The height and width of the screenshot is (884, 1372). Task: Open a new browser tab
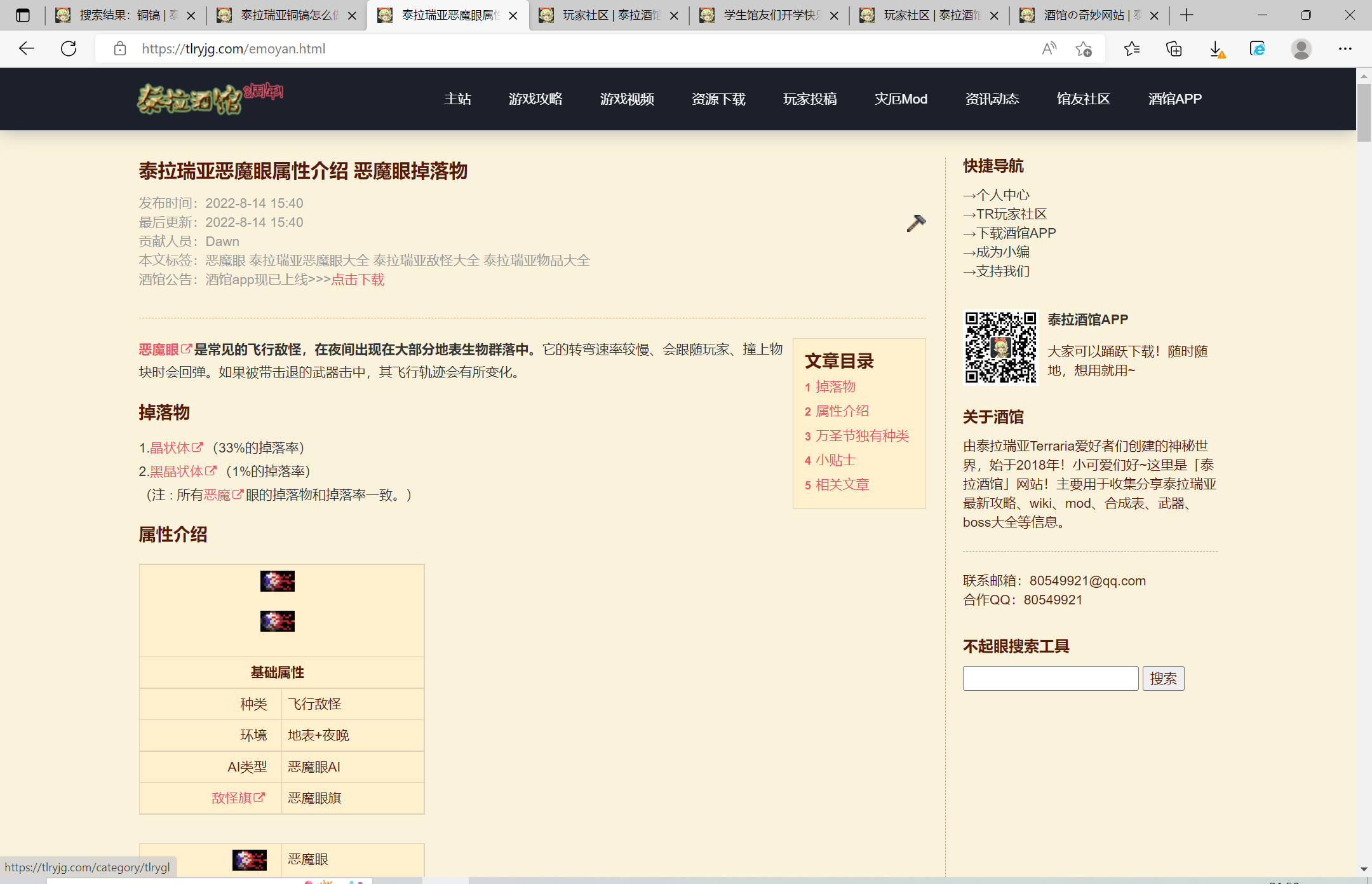point(1187,15)
